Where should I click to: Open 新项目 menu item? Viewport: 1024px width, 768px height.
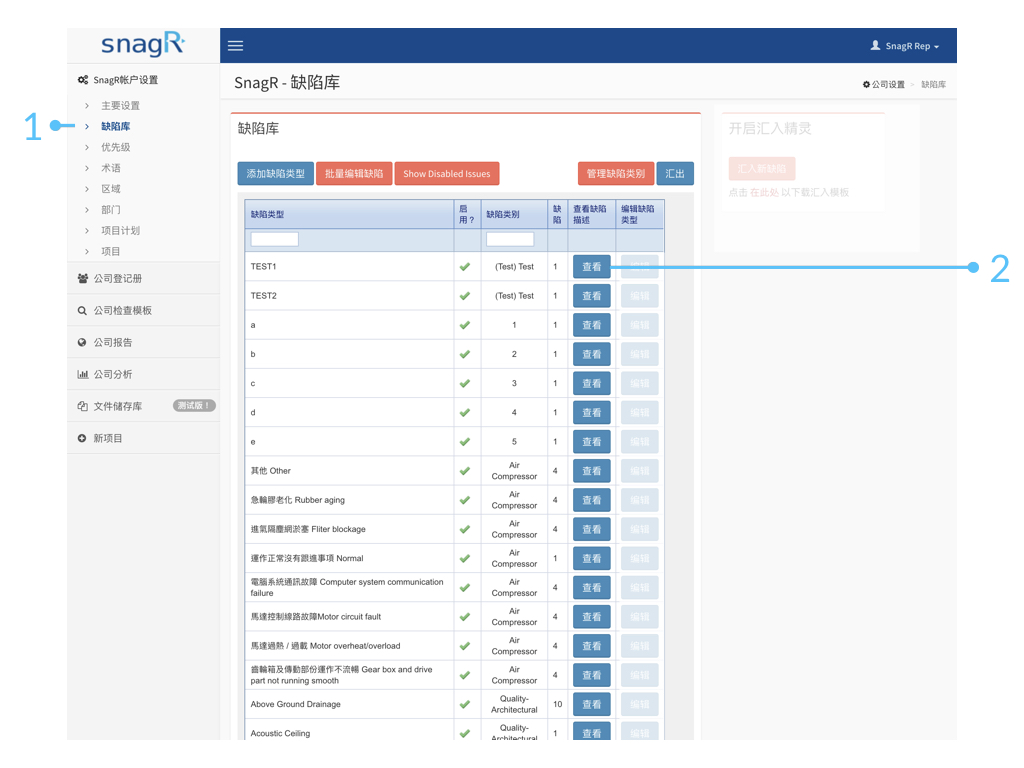click(143, 438)
